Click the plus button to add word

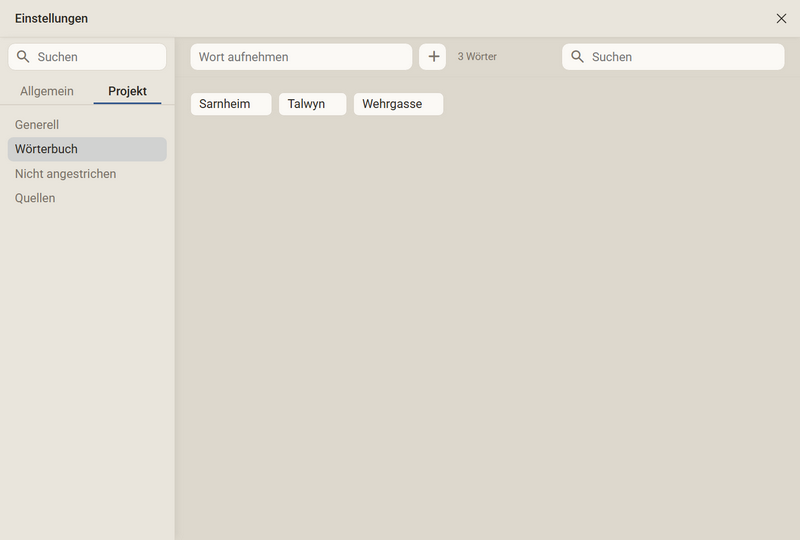[433, 57]
